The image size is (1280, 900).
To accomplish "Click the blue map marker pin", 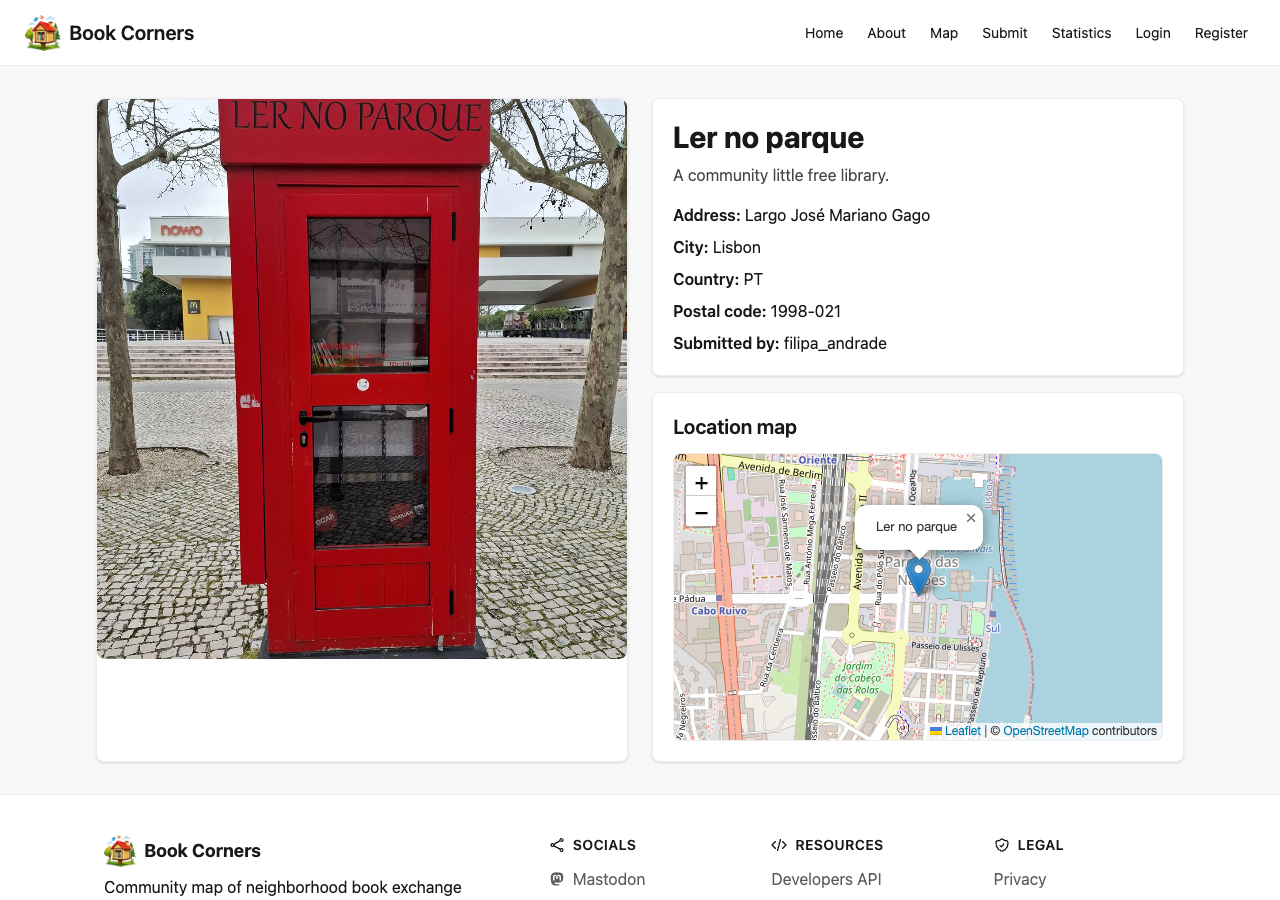I will pyautogui.click(x=918, y=576).
